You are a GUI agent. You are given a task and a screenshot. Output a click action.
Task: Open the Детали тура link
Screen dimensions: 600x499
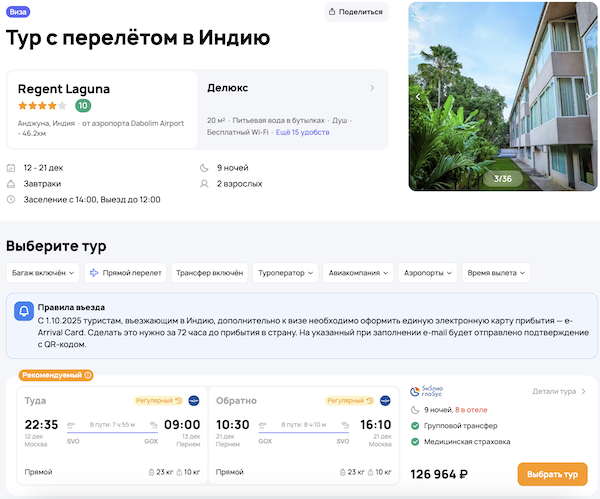click(x=559, y=392)
